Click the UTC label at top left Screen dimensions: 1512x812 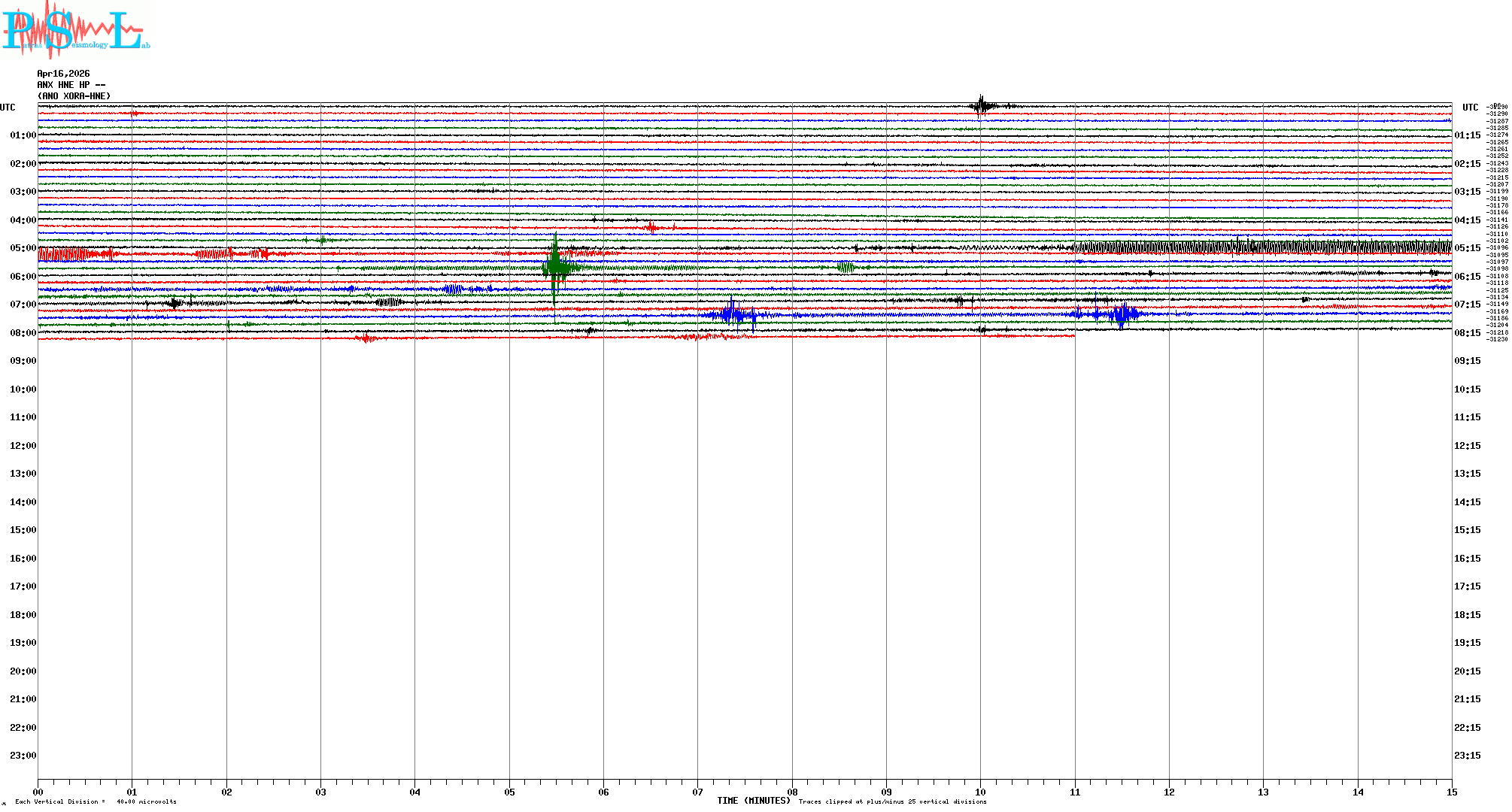pos(8,108)
